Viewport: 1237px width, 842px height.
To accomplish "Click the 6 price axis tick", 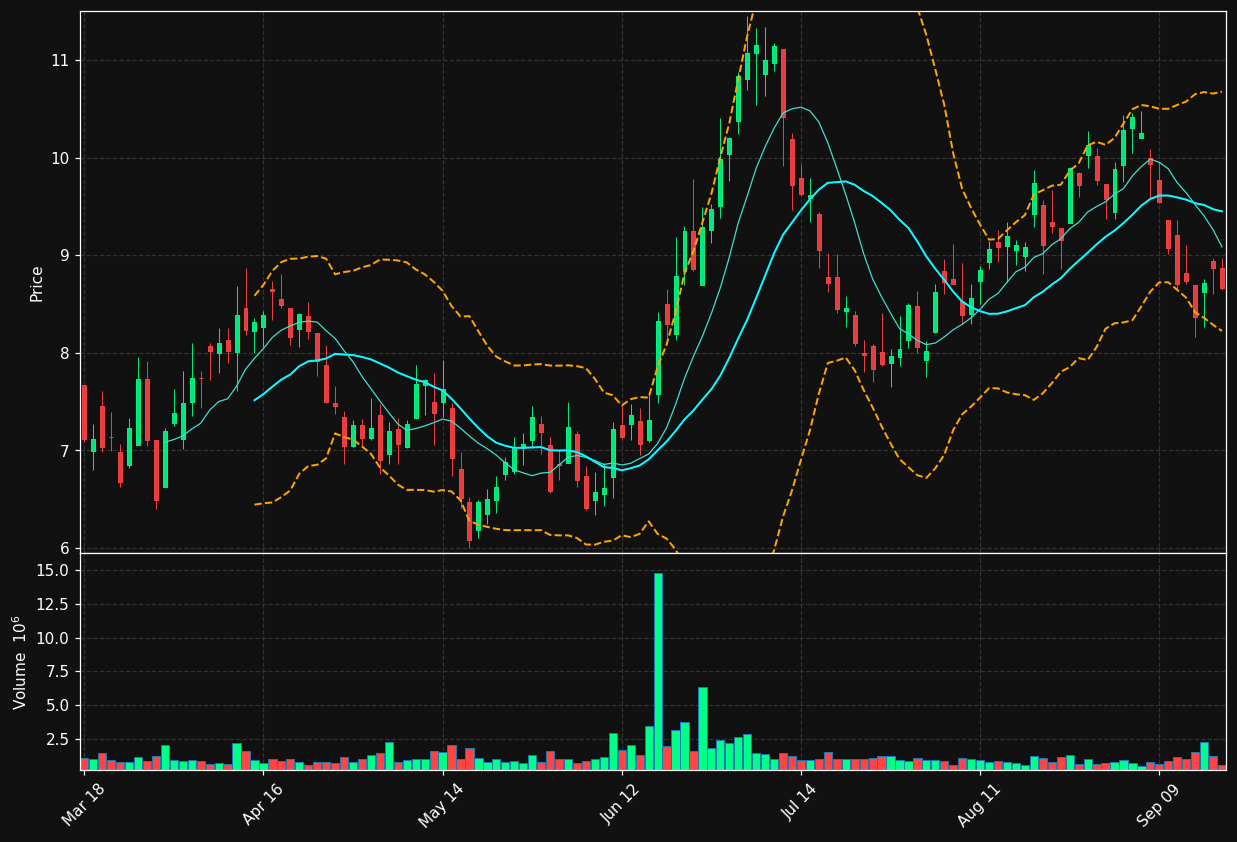I will 65,548.
